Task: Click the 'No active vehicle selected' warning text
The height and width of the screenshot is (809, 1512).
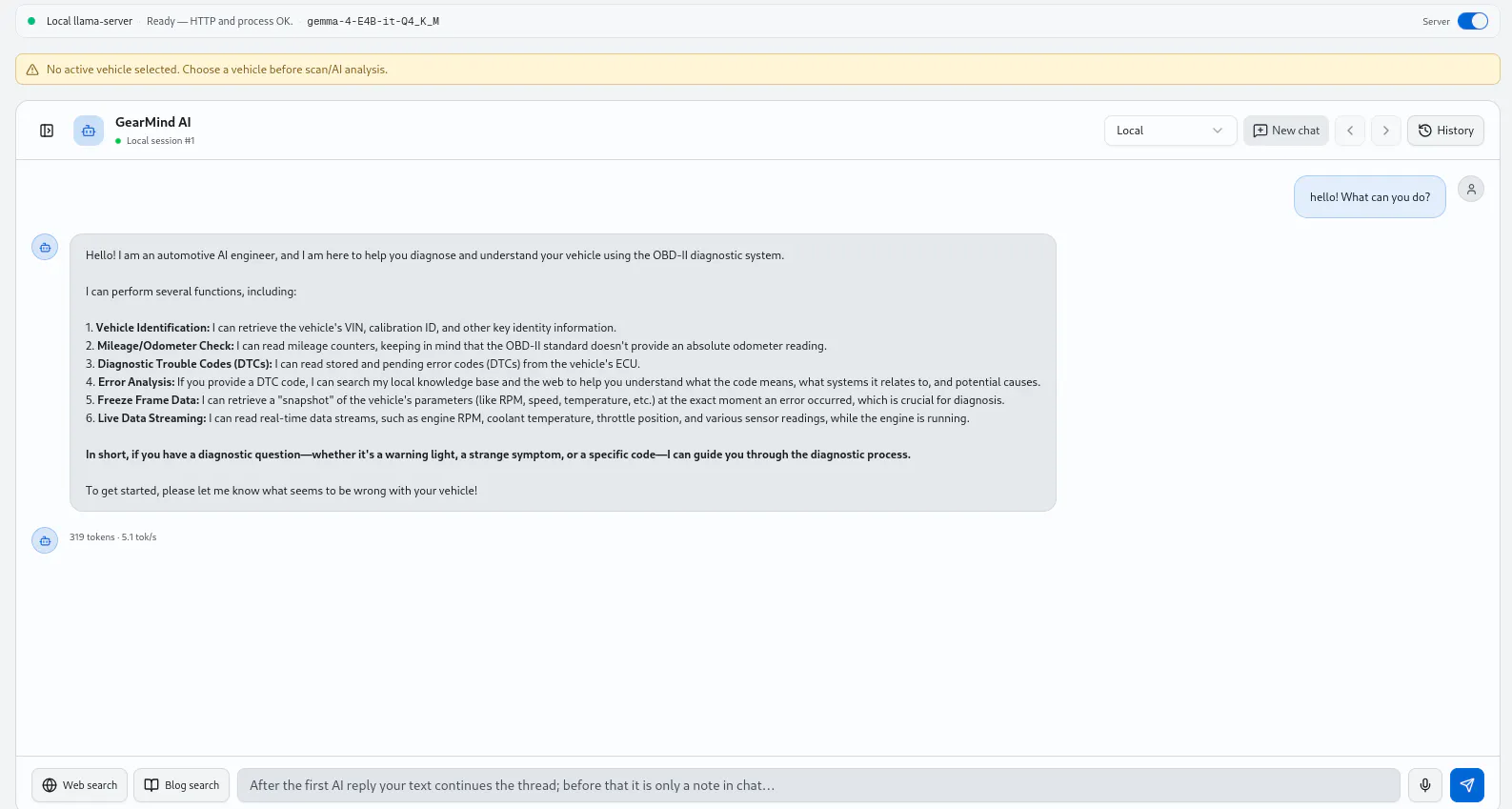Action: coord(217,70)
